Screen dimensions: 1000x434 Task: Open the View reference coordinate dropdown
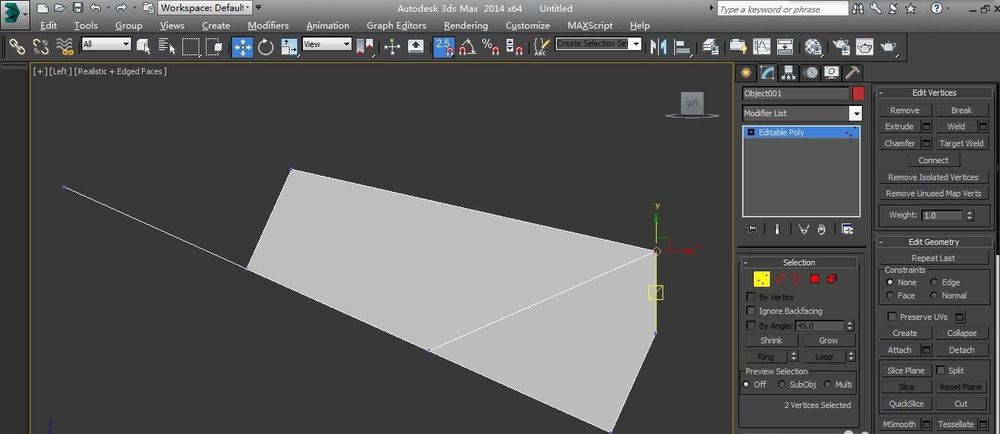327,45
